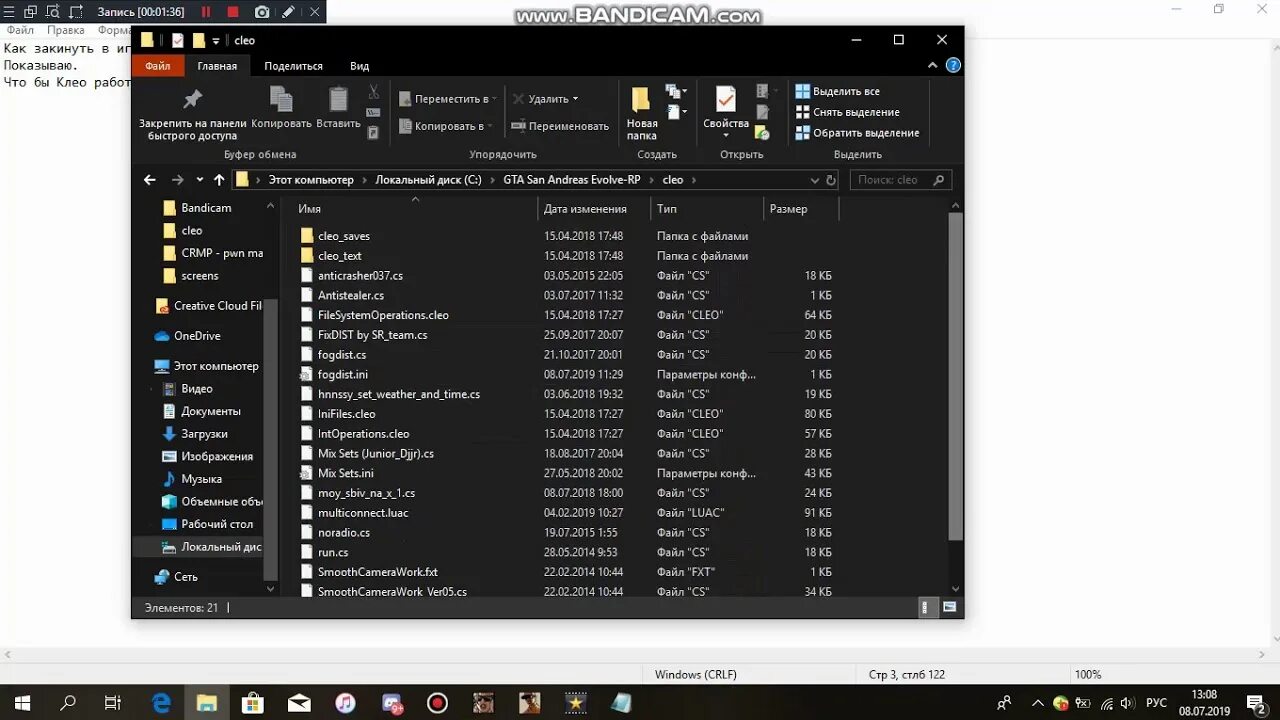
Task: Open the notification center on the taskbar
Action: [x=1256, y=703]
